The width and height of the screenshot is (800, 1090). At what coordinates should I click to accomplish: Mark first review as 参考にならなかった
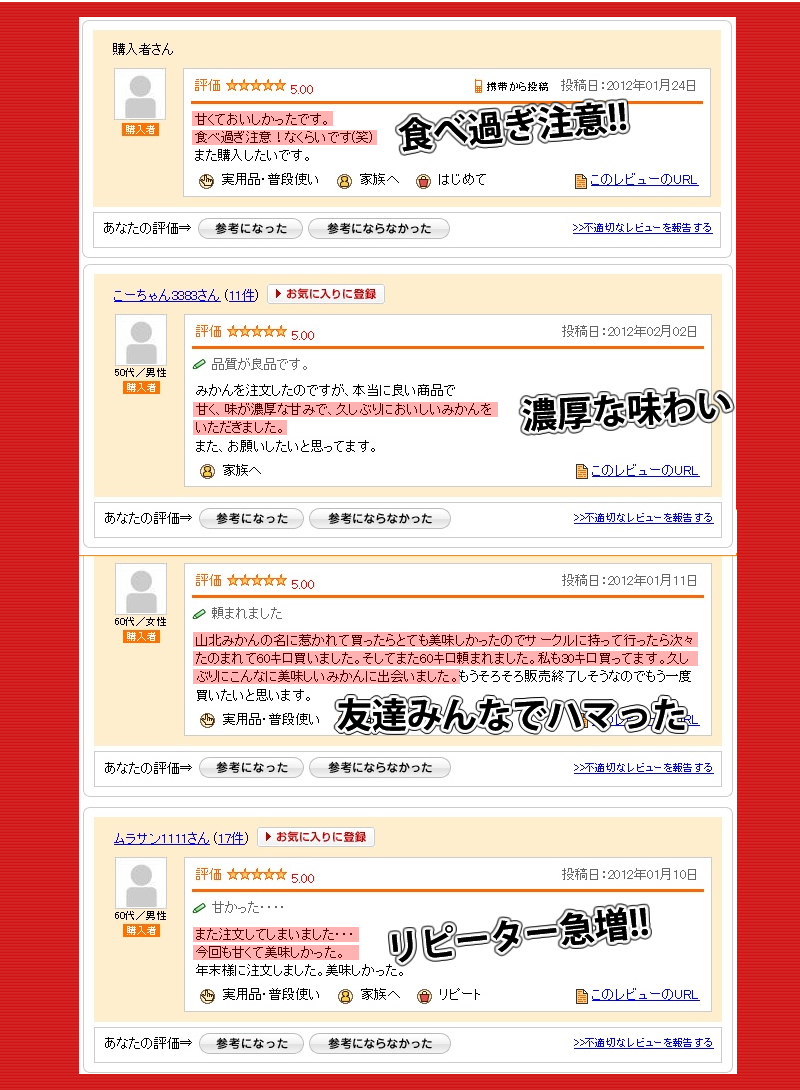[x=379, y=229]
